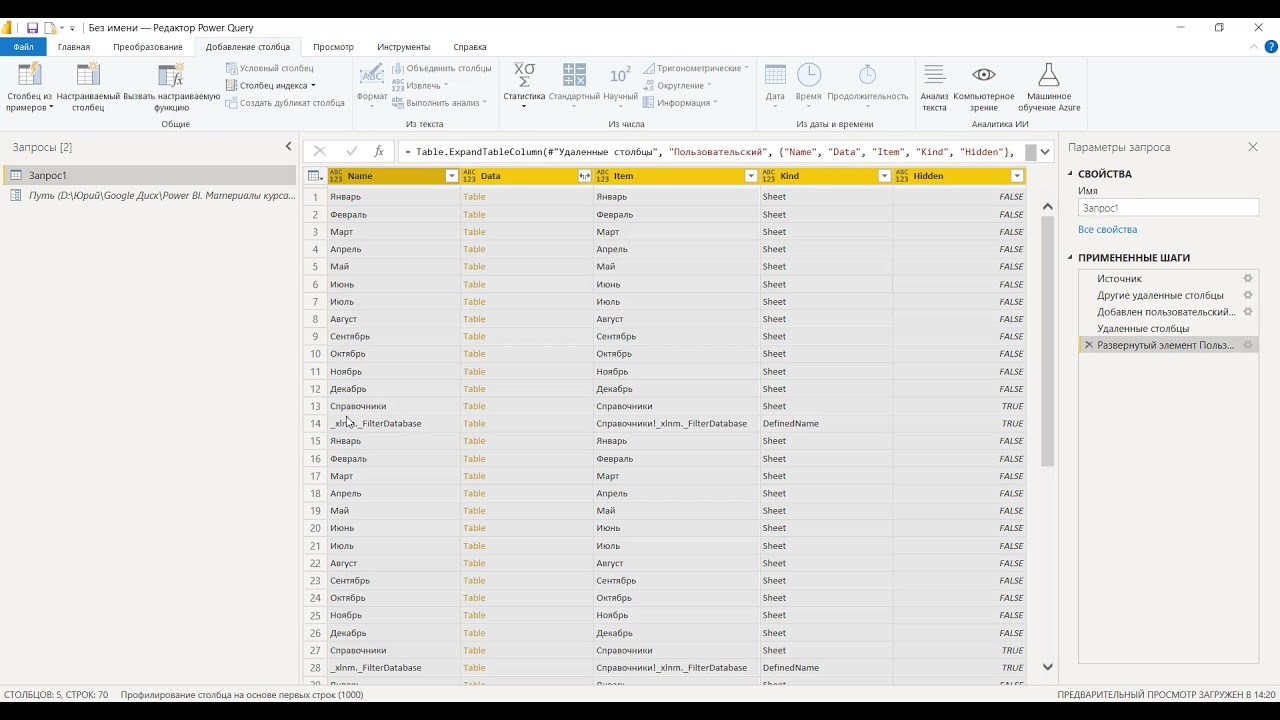This screenshot has width=1280, height=720.
Task: Open Item column filter dropdown
Action: pos(751,176)
